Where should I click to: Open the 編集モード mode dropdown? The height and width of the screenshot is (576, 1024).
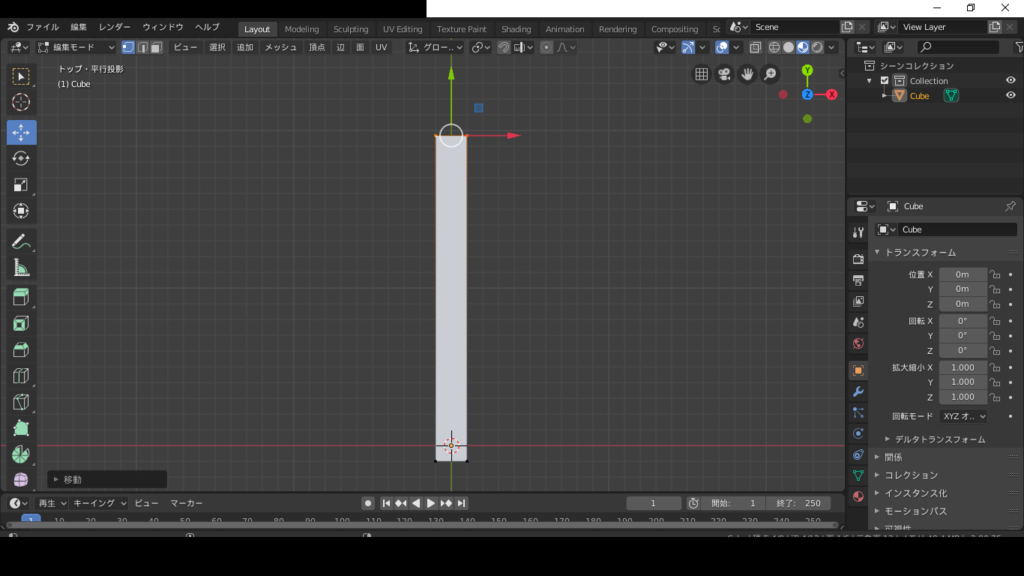76,47
